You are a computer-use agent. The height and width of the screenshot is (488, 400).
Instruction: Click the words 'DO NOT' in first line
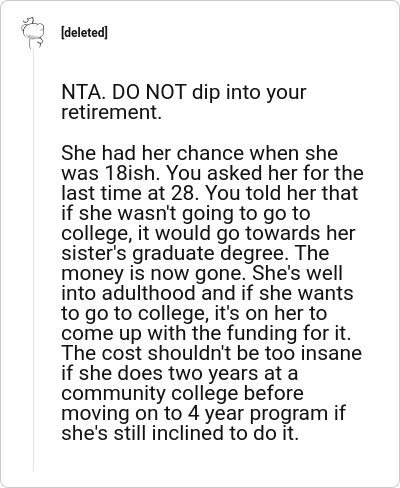pos(149,92)
